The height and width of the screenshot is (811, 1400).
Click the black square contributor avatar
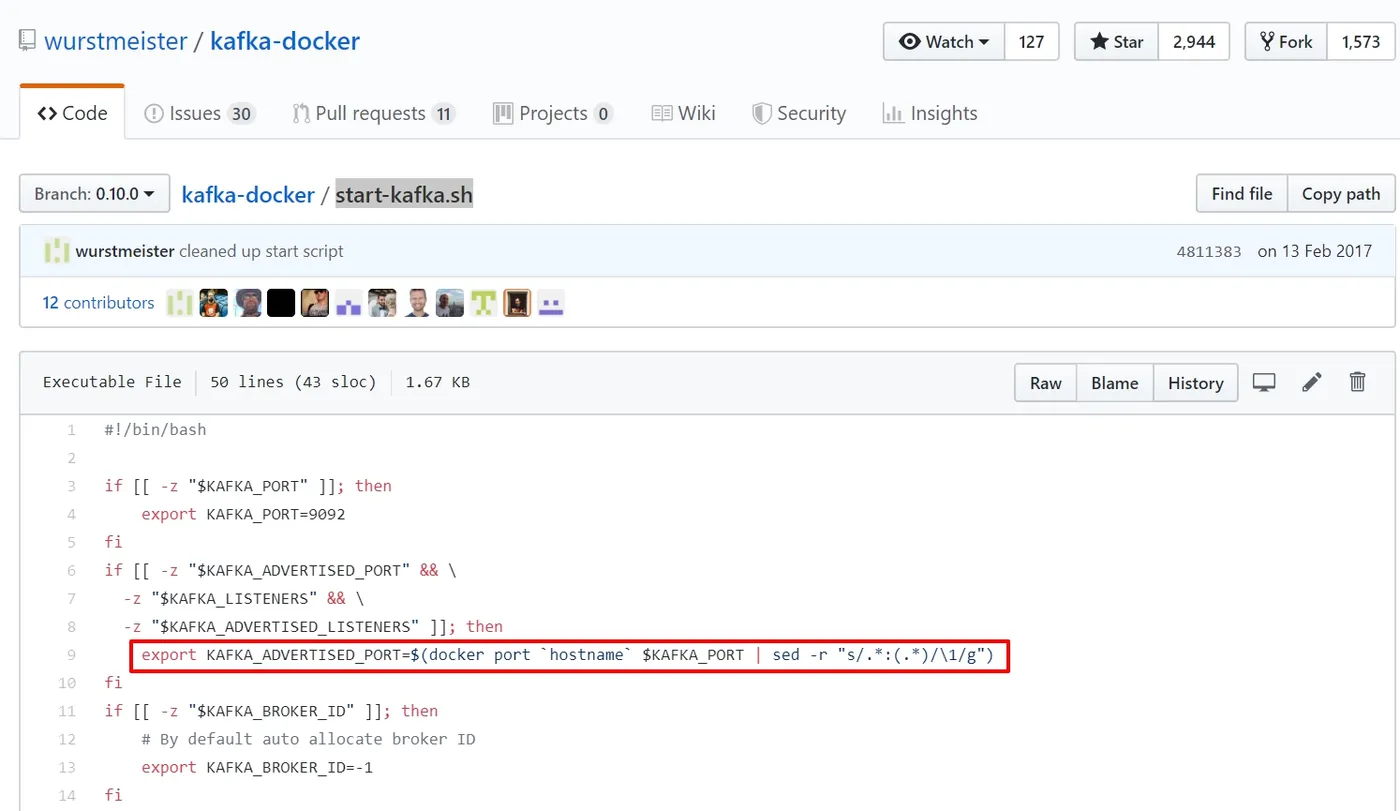click(x=281, y=303)
